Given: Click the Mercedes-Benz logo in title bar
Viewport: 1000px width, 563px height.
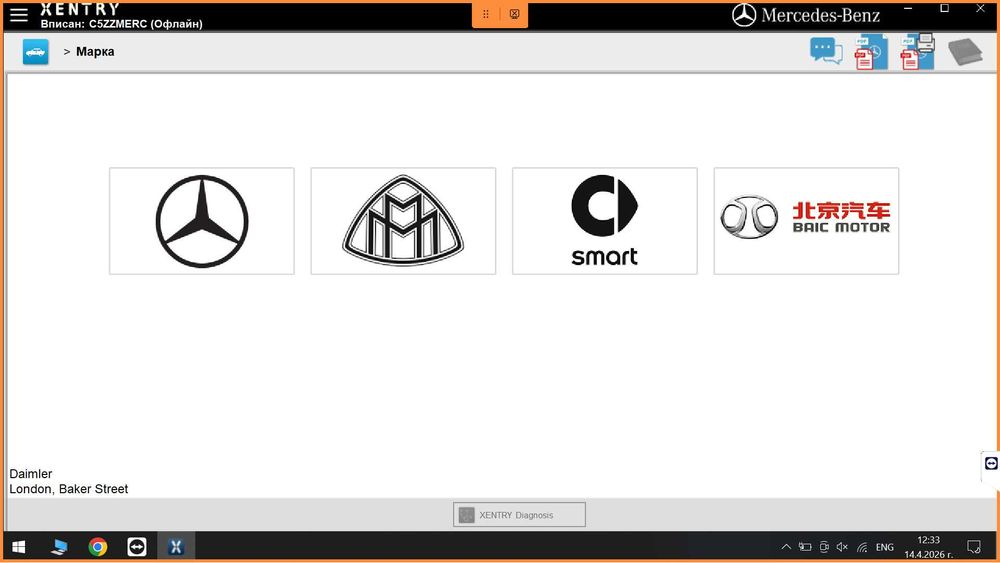Looking at the screenshot, I should coord(806,15).
